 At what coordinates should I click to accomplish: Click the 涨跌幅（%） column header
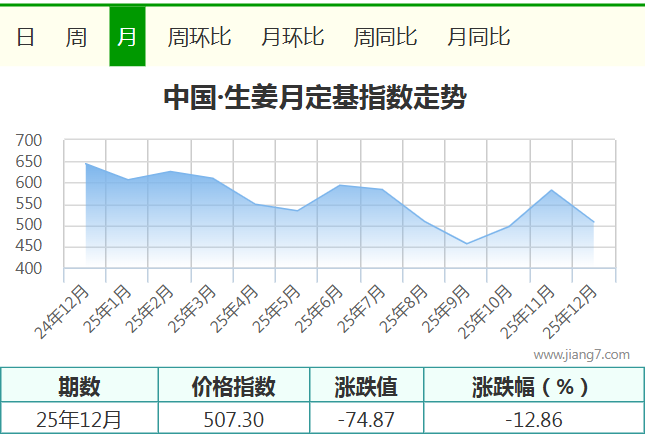[529, 387]
